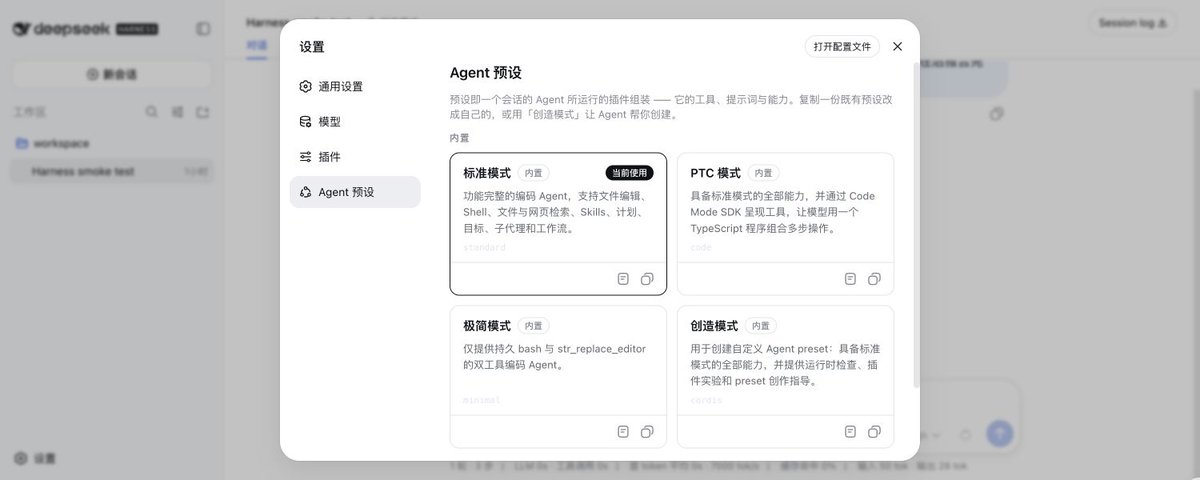The height and width of the screenshot is (480, 1200).
Task: Select the 创造模式 preset card title
Action: pos(714,326)
